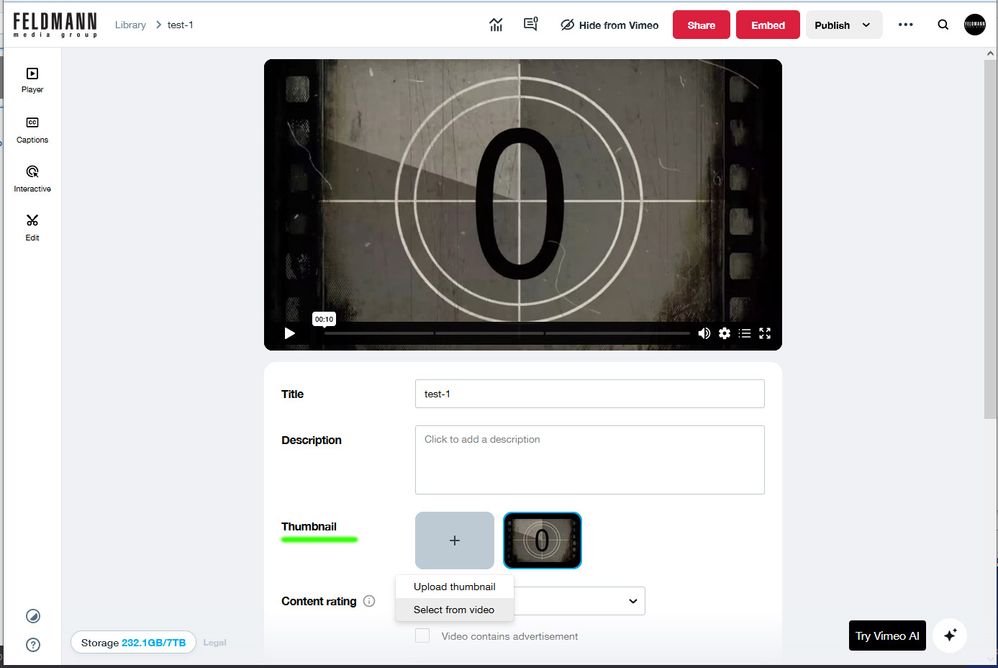Open the Player settings in sidebar

click(32, 79)
